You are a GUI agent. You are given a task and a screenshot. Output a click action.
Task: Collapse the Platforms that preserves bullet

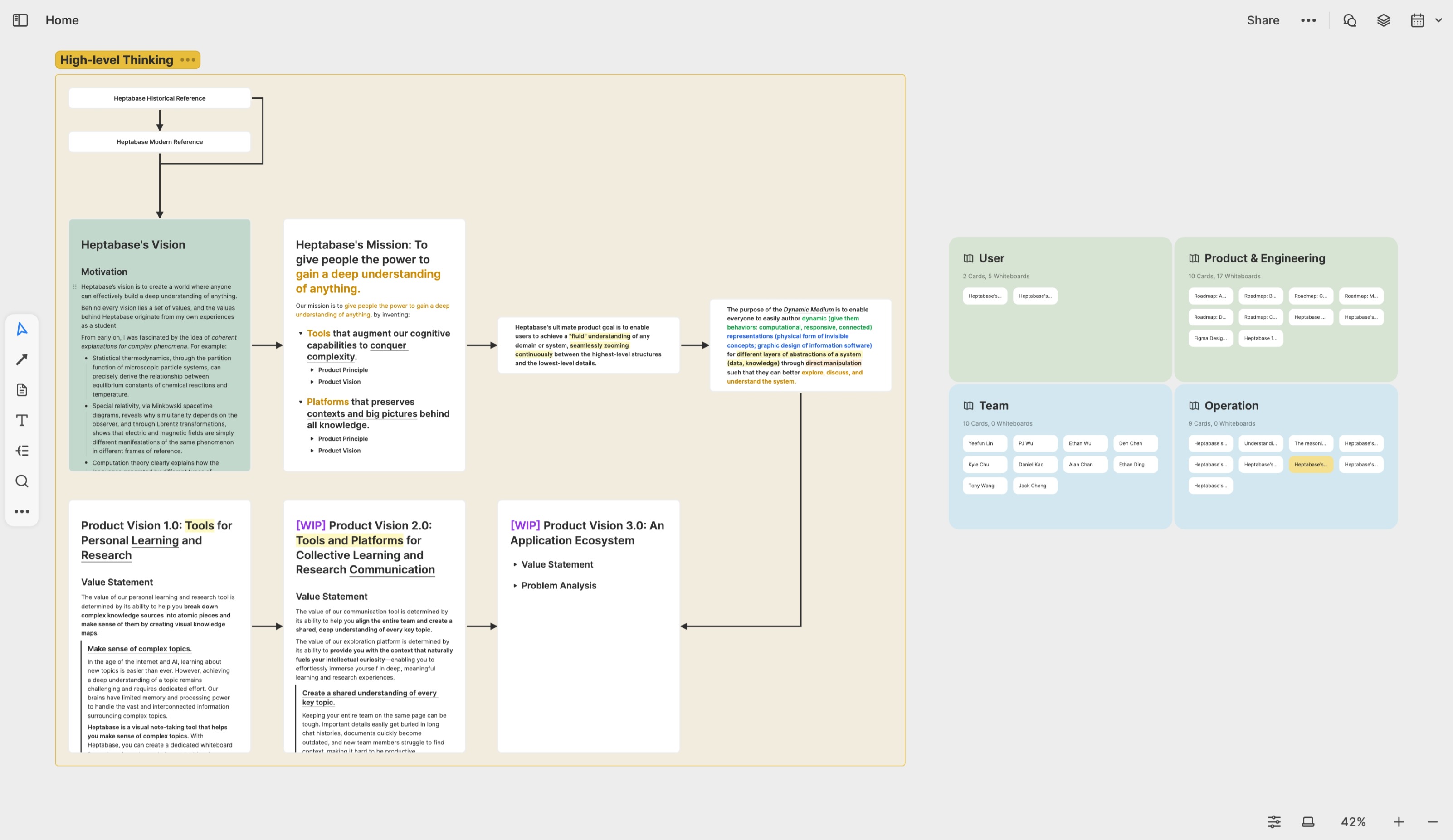[300, 402]
